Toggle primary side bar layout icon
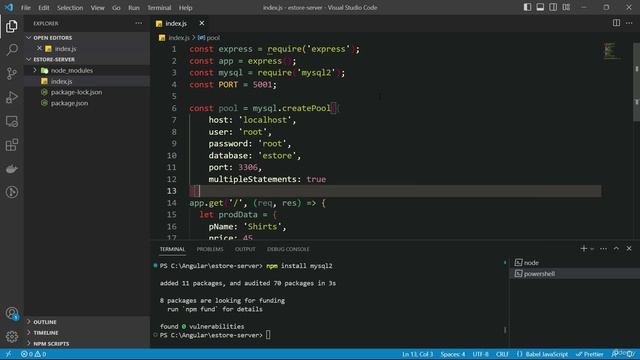Image resolution: width=640 pixels, height=360 pixels. [x=527, y=7]
